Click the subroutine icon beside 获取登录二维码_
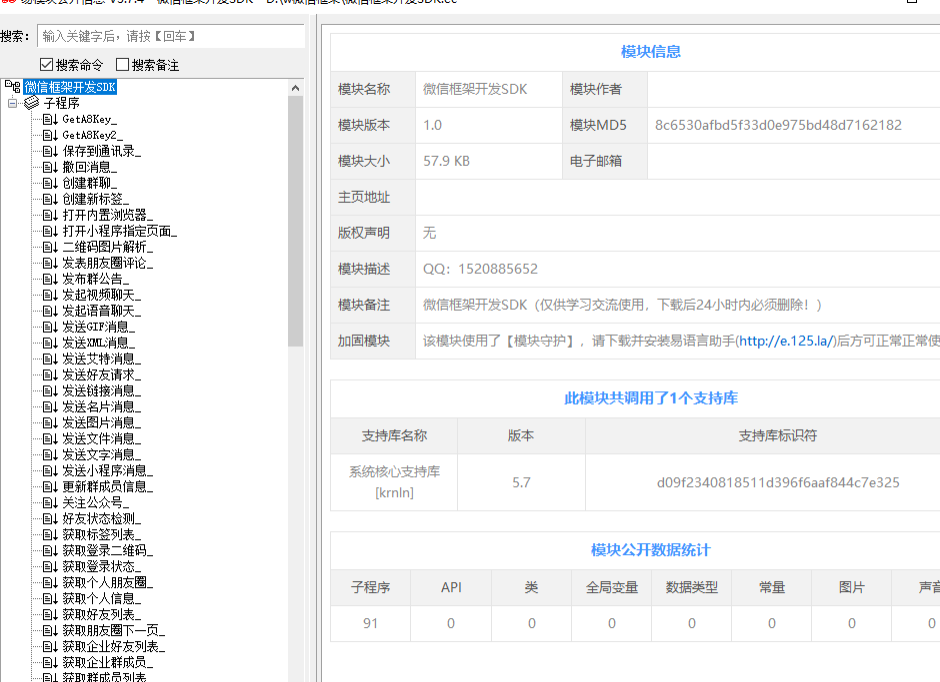The width and height of the screenshot is (940, 682). (50, 551)
